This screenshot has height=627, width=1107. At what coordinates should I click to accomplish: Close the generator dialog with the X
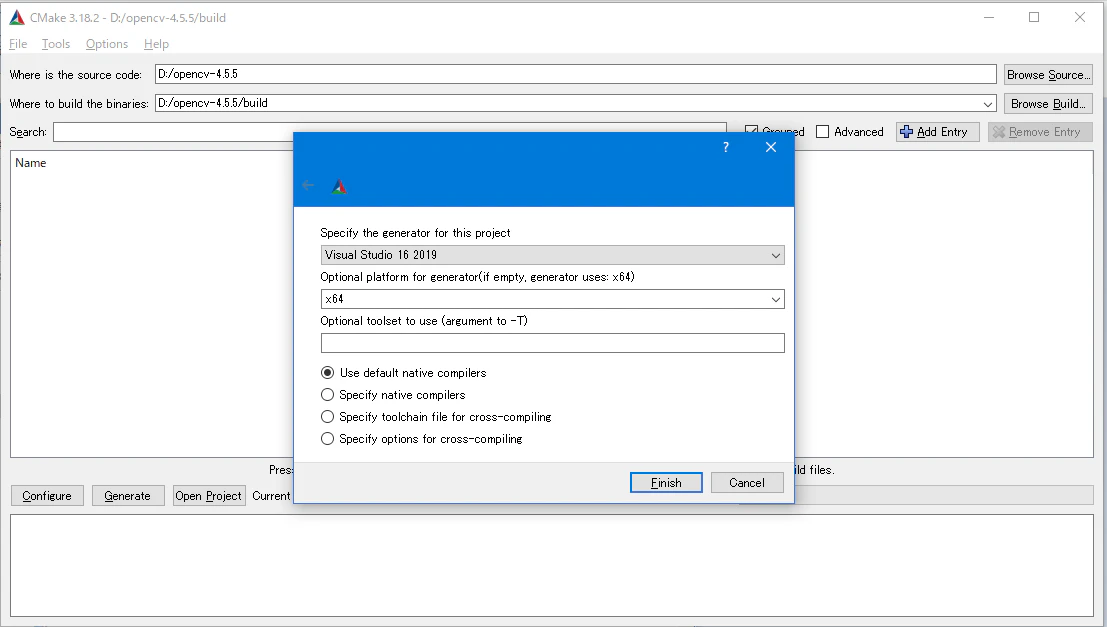tap(771, 147)
